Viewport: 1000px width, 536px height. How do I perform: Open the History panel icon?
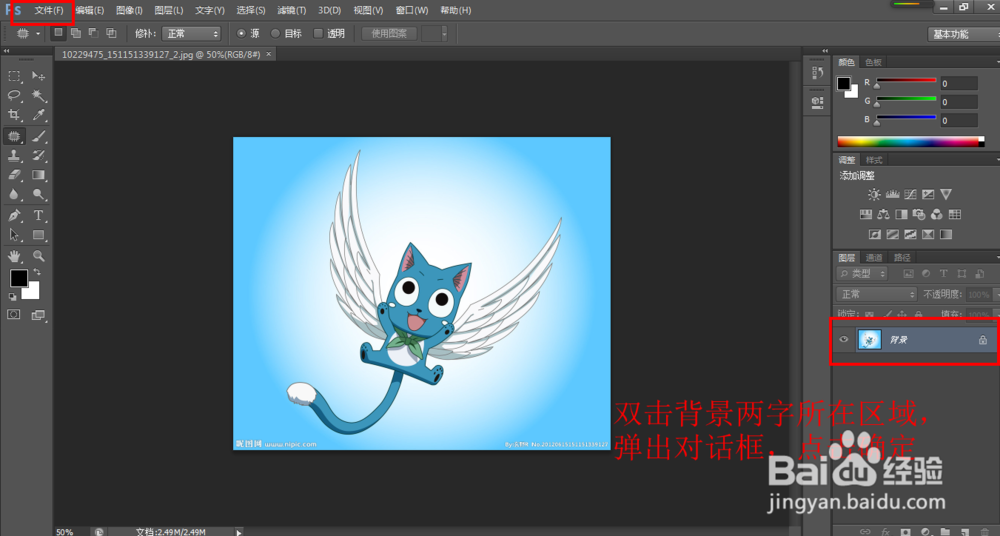pos(818,73)
